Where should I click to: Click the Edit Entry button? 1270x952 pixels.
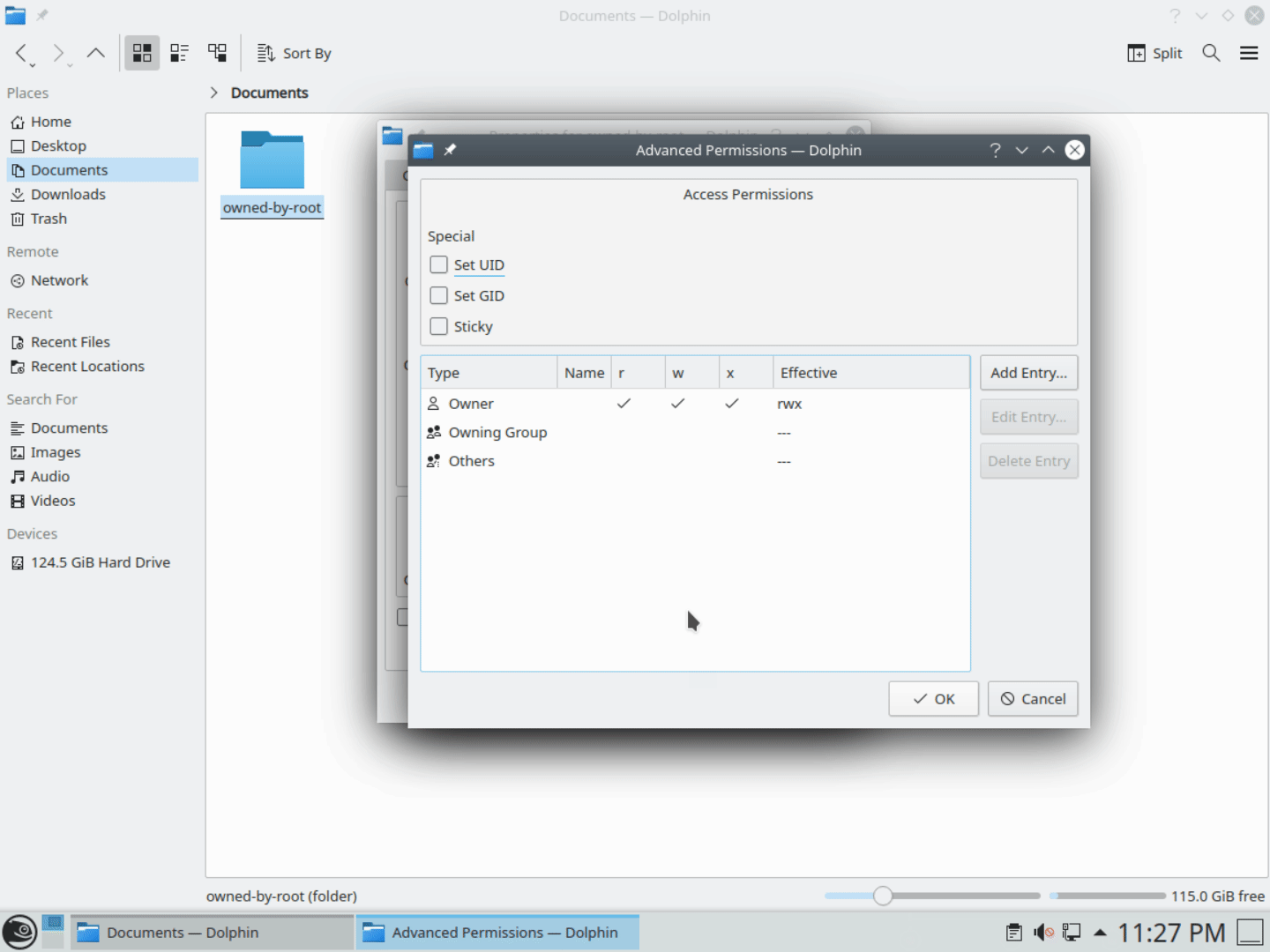[x=1028, y=417]
